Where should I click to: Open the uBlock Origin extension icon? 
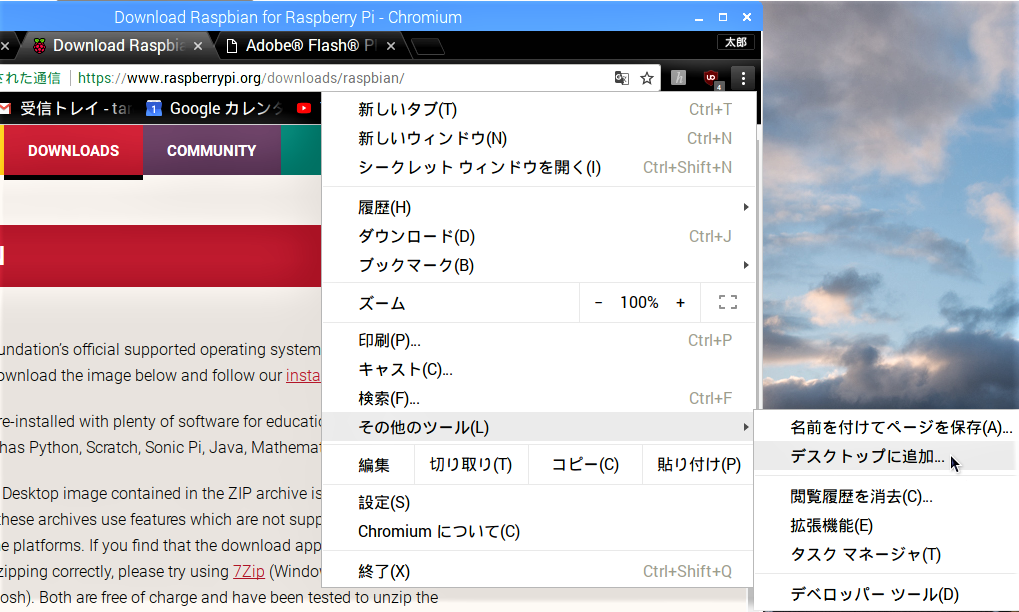tap(712, 79)
